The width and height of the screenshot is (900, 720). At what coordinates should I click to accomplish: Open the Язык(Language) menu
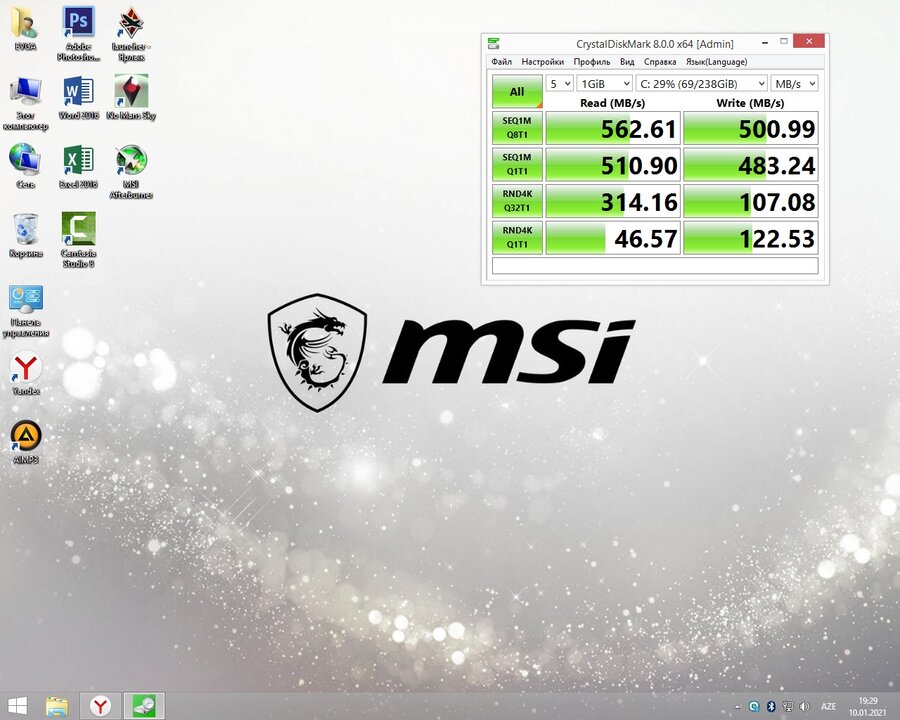point(716,62)
